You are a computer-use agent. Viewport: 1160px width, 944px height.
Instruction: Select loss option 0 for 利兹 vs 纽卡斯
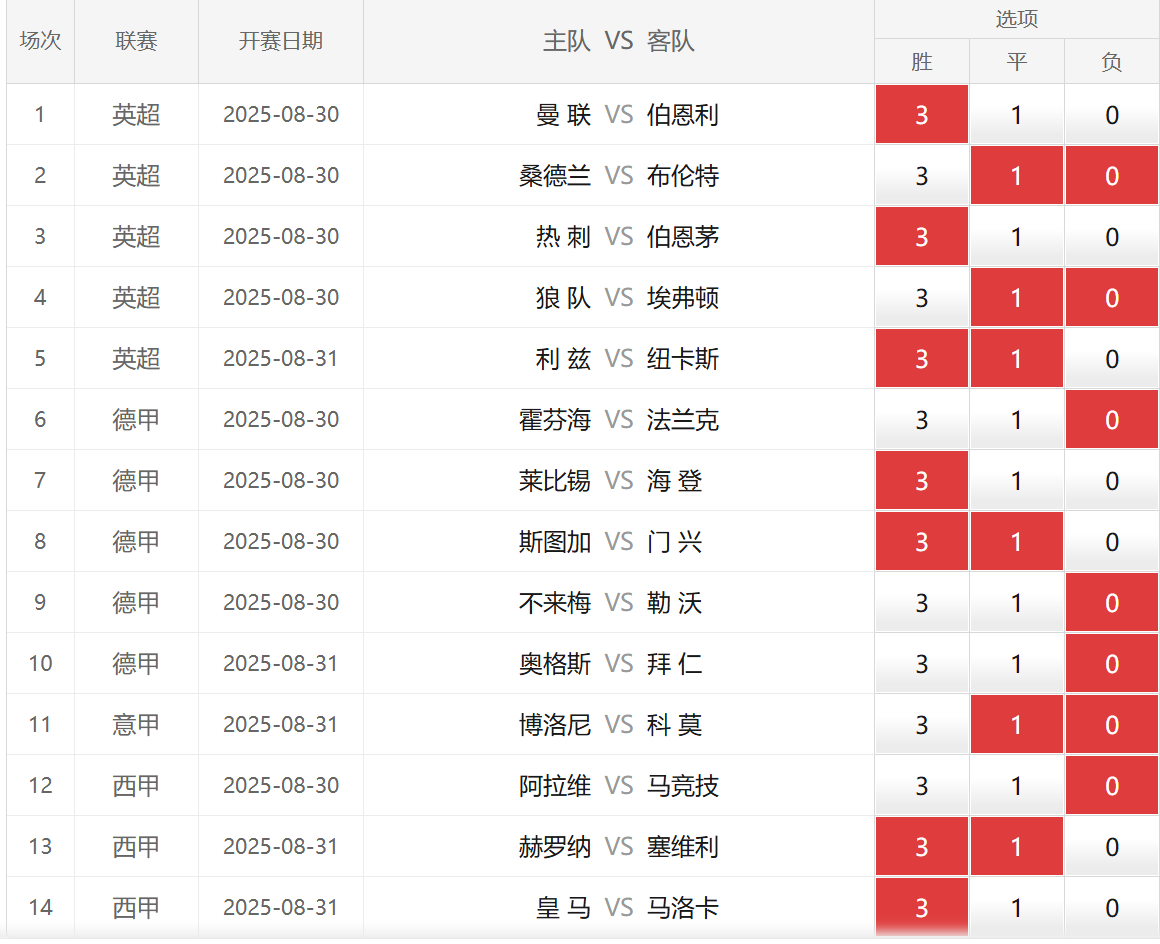coord(1112,358)
